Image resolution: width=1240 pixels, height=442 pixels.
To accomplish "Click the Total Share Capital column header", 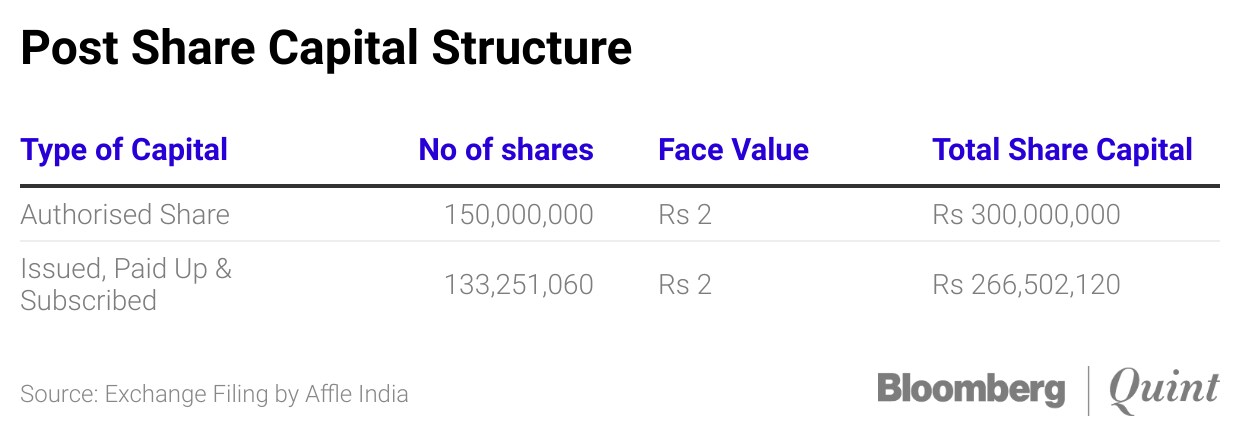I will 1062,150.
